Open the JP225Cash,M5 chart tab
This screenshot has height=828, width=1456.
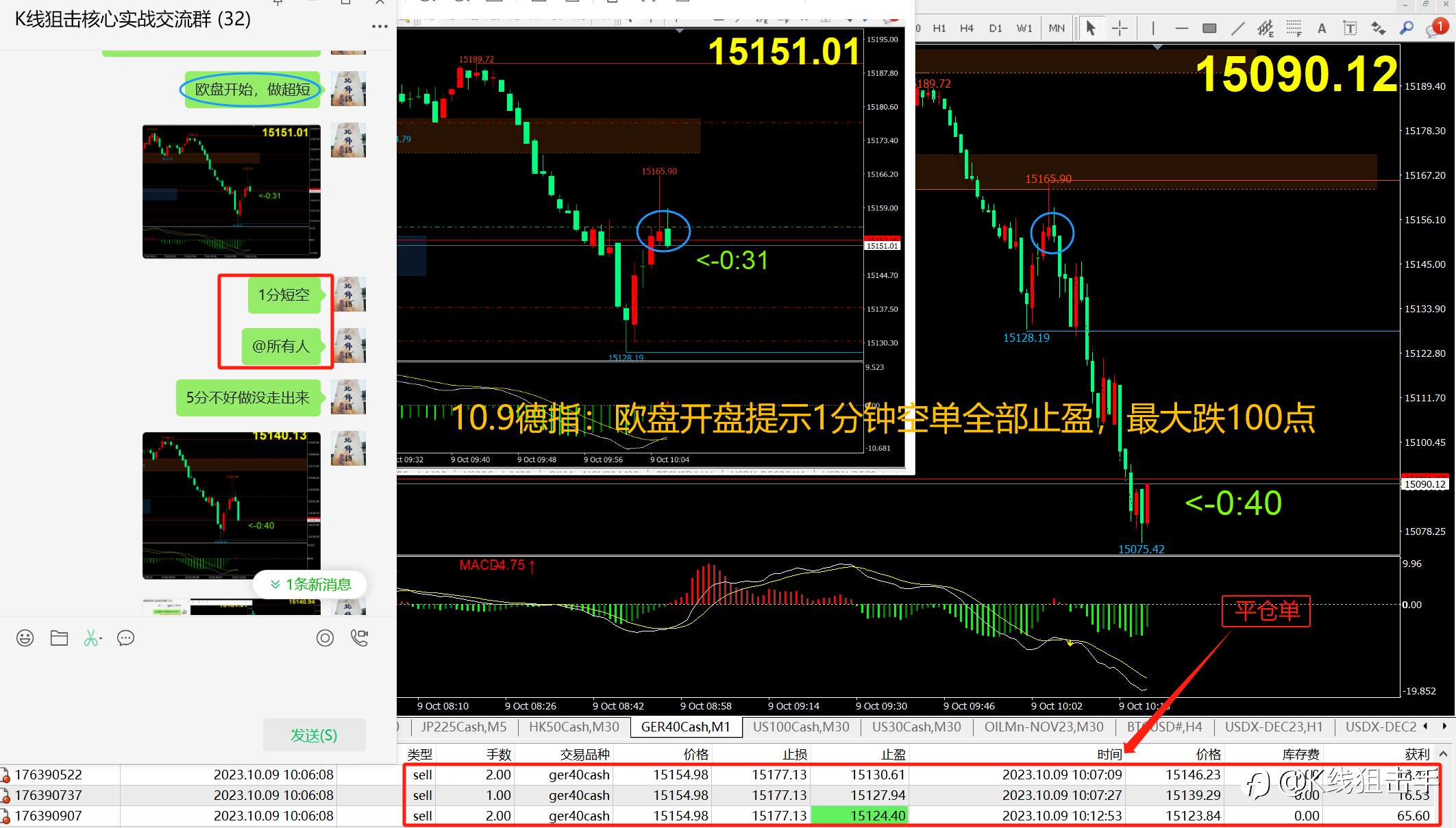point(464,727)
